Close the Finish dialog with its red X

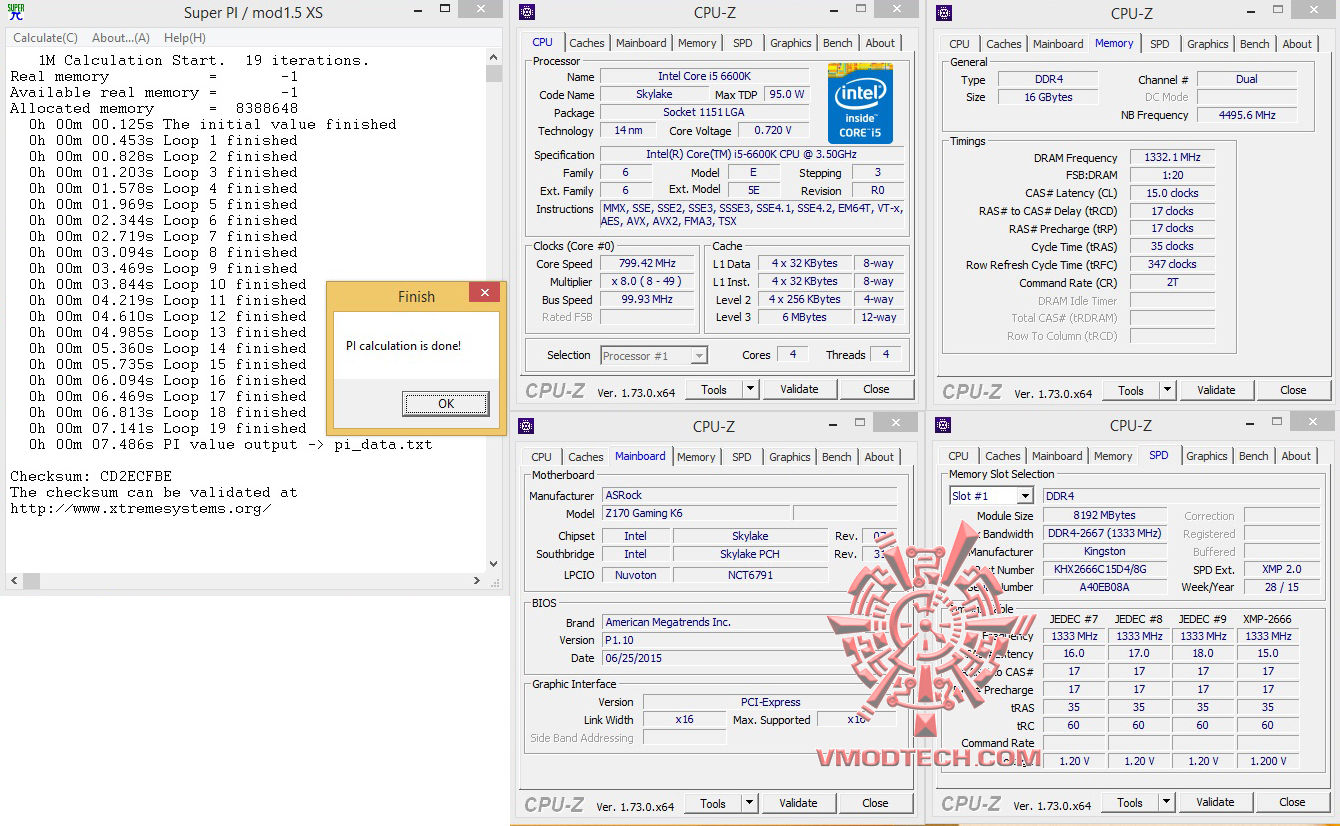484,294
